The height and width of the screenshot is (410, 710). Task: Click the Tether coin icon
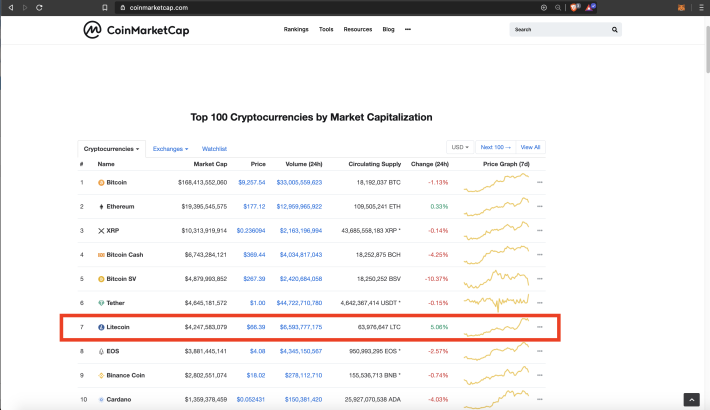101,303
